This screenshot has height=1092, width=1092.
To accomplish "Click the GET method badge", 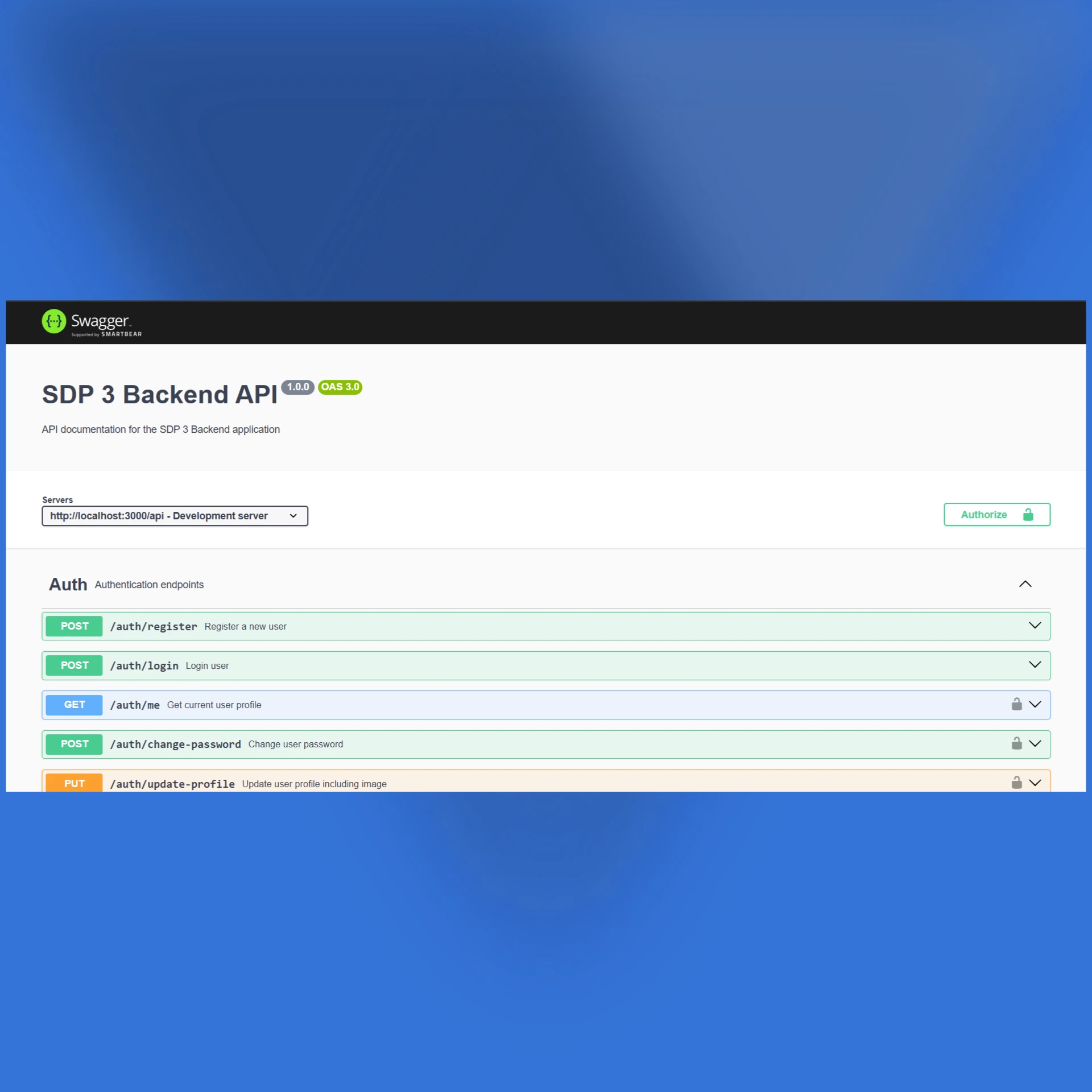I will [74, 705].
